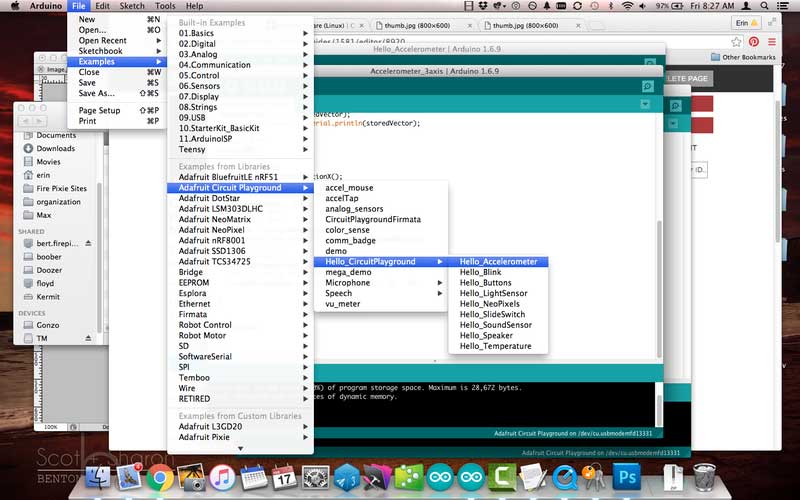Bookmark the page with the star icon
Viewport: 800px width, 500px height.
pyautogui.click(x=735, y=42)
